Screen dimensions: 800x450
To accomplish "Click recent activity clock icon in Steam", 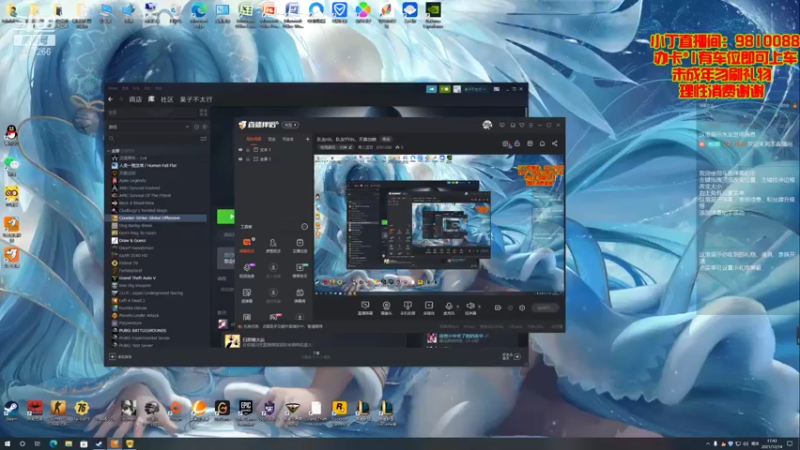I will pos(196,127).
